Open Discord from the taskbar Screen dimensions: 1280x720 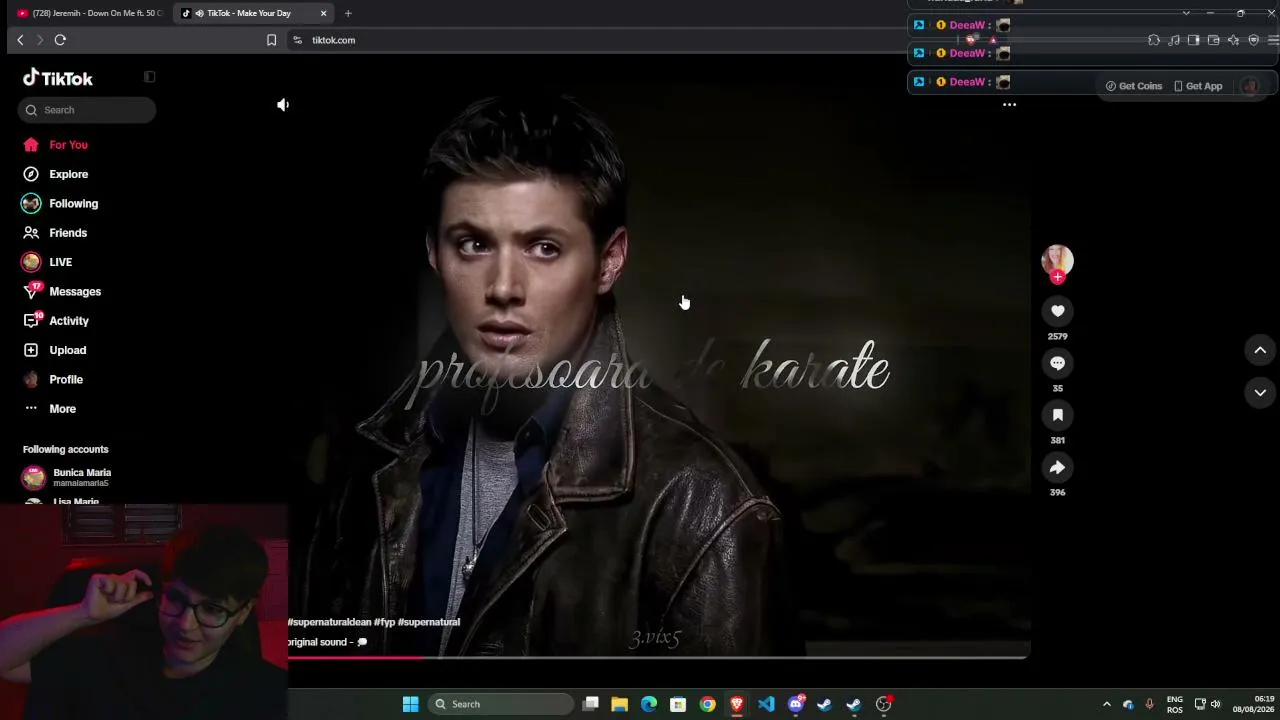(796, 704)
